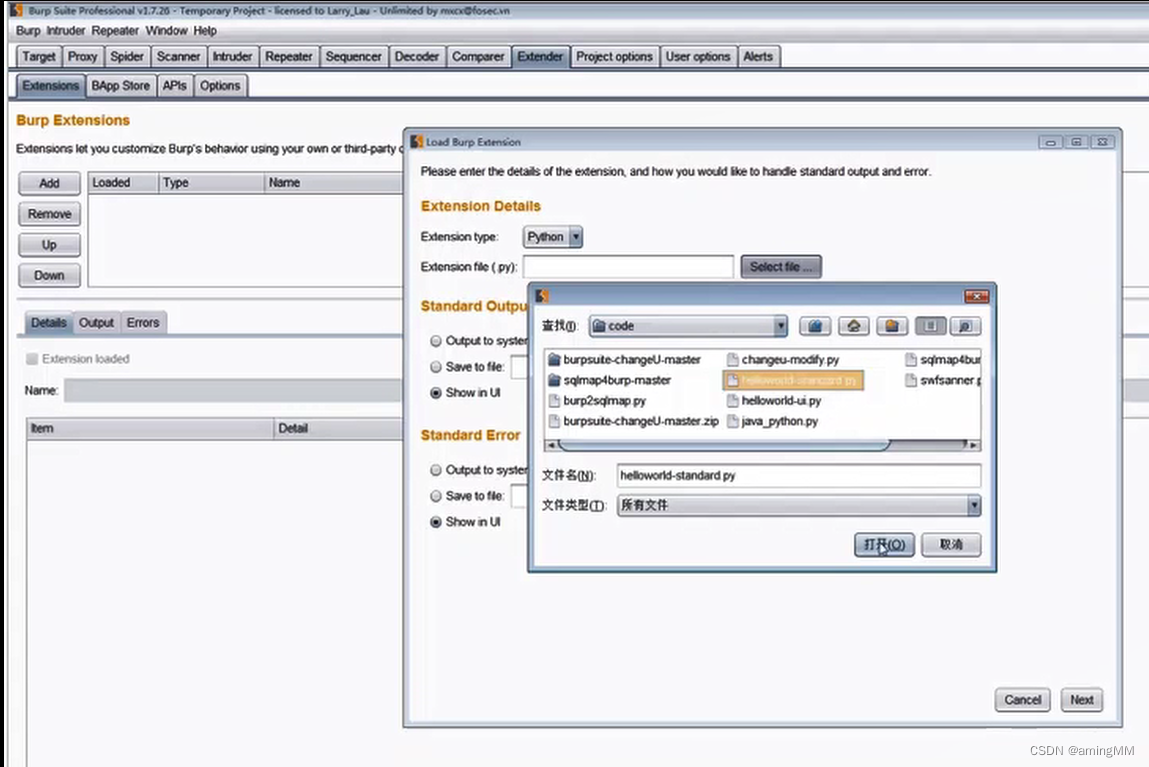Click the Up button
Viewport: 1149px width, 767px height.
pyautogui.click(x=49, y=245)
